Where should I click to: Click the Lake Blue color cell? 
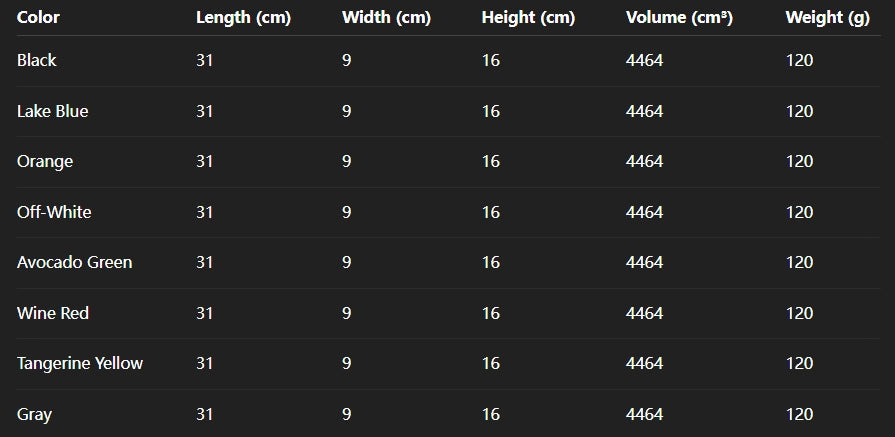(52, 111)
